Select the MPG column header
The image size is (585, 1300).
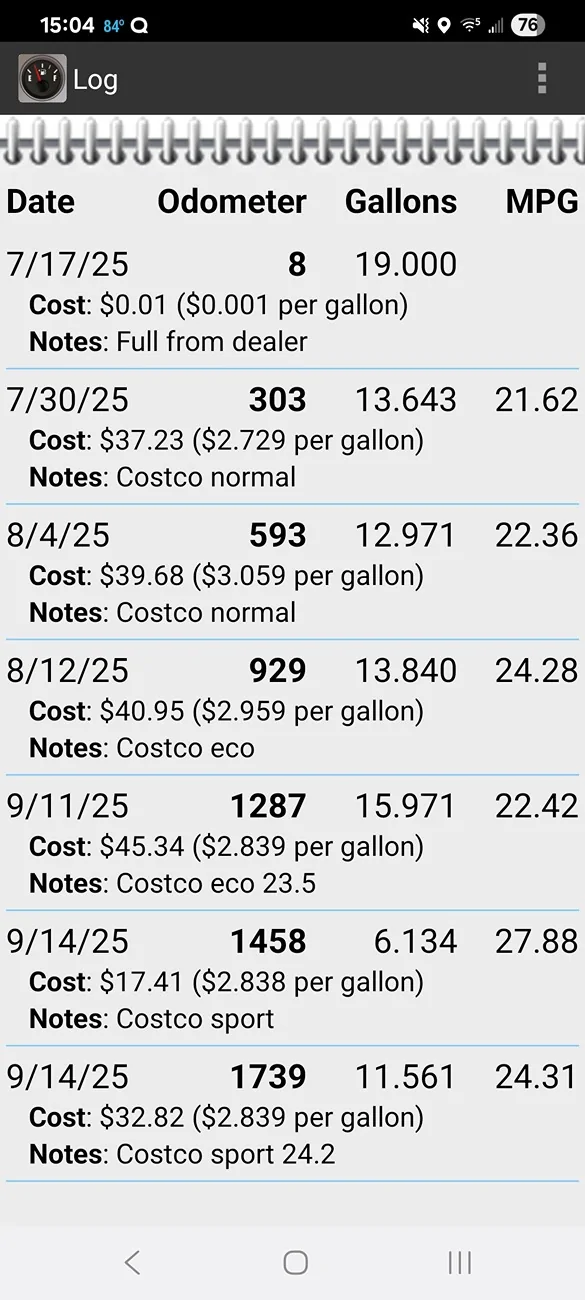click(x=540, y=202)
